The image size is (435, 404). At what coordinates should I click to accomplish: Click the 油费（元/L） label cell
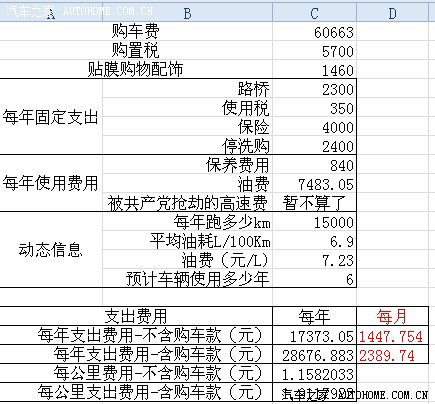click(187, 260)
